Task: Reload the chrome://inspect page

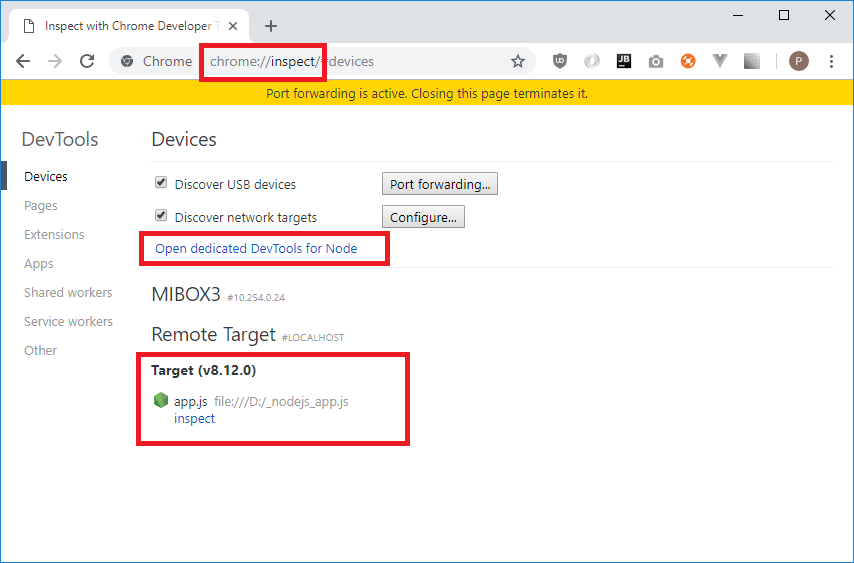Action: coord(87,61)
